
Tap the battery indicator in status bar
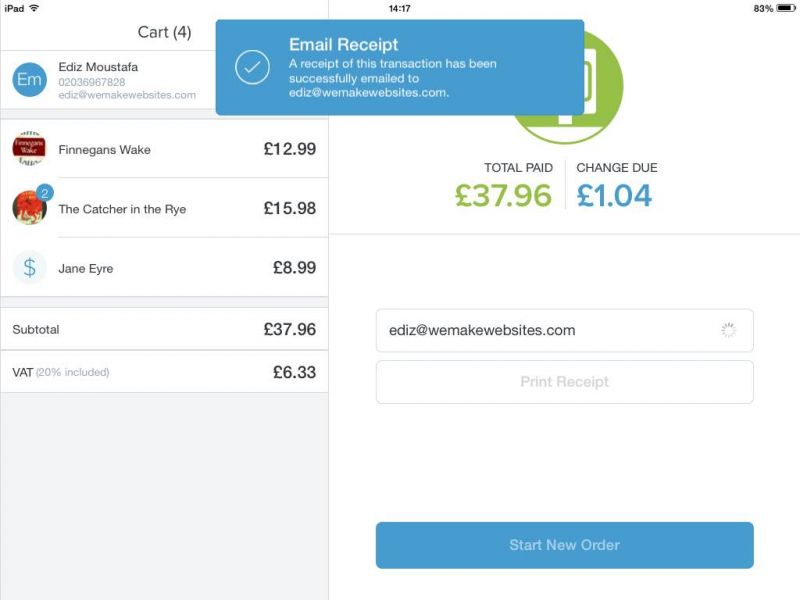[x=785, y=8]
